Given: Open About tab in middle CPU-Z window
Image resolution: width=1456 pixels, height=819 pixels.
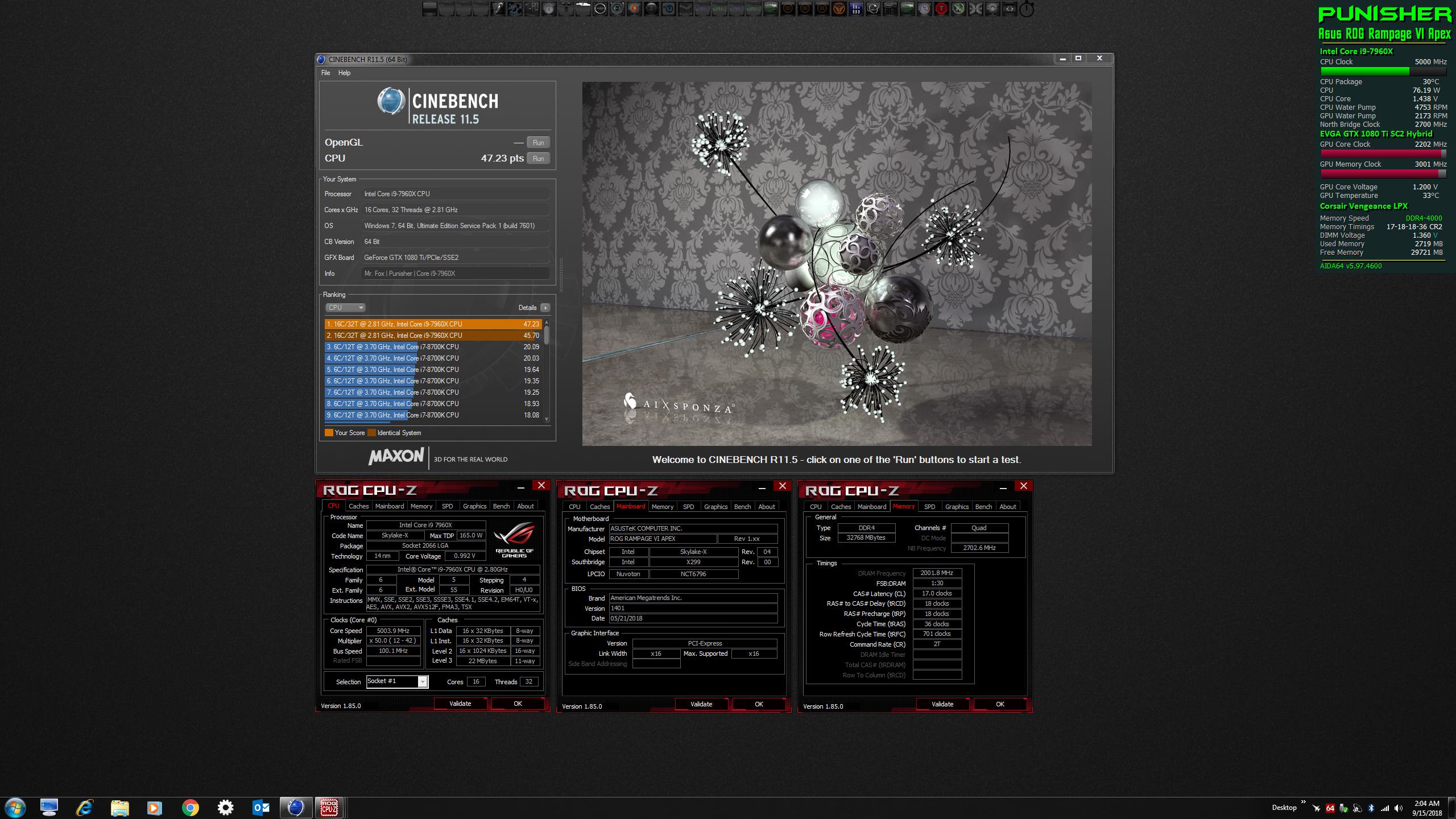Looking at the screenshot, I should [x=766, y=507].
